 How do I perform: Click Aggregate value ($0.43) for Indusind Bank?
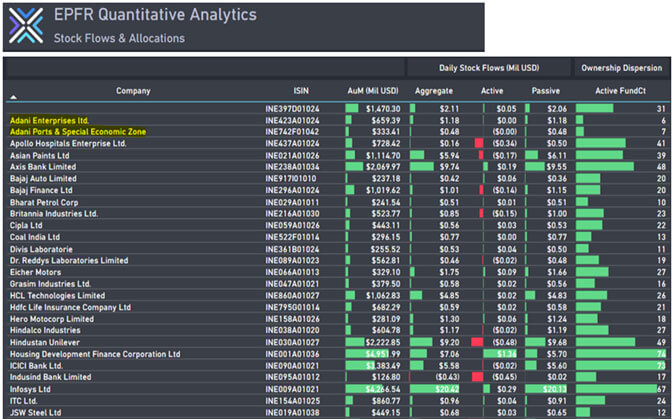447,377
